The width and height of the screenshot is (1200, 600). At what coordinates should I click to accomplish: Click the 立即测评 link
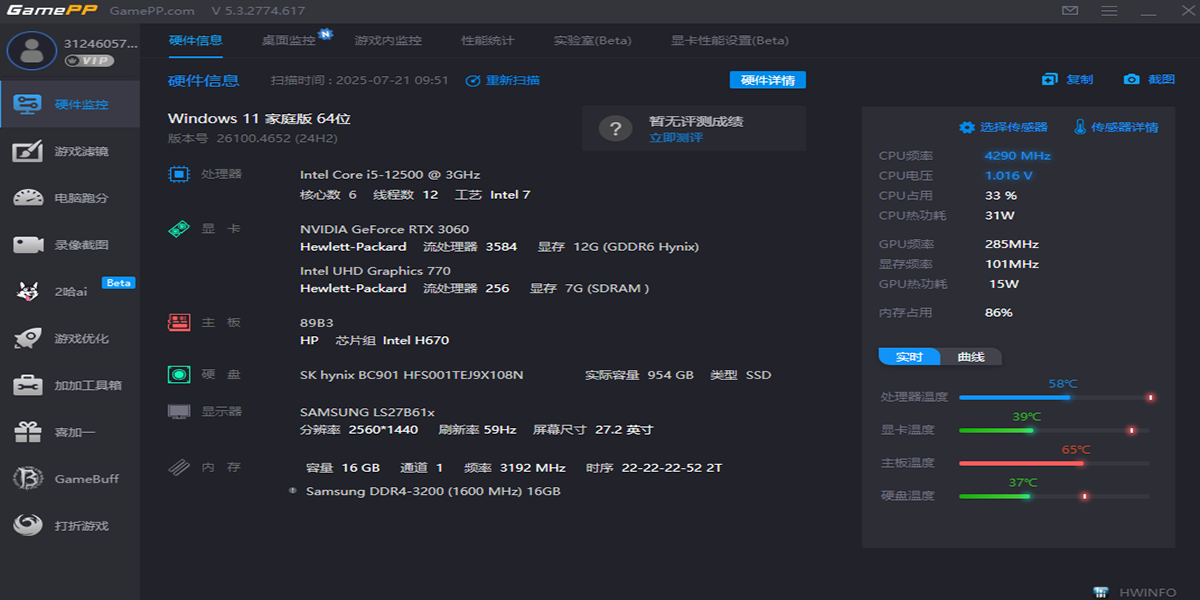click(x=676, y=138)
